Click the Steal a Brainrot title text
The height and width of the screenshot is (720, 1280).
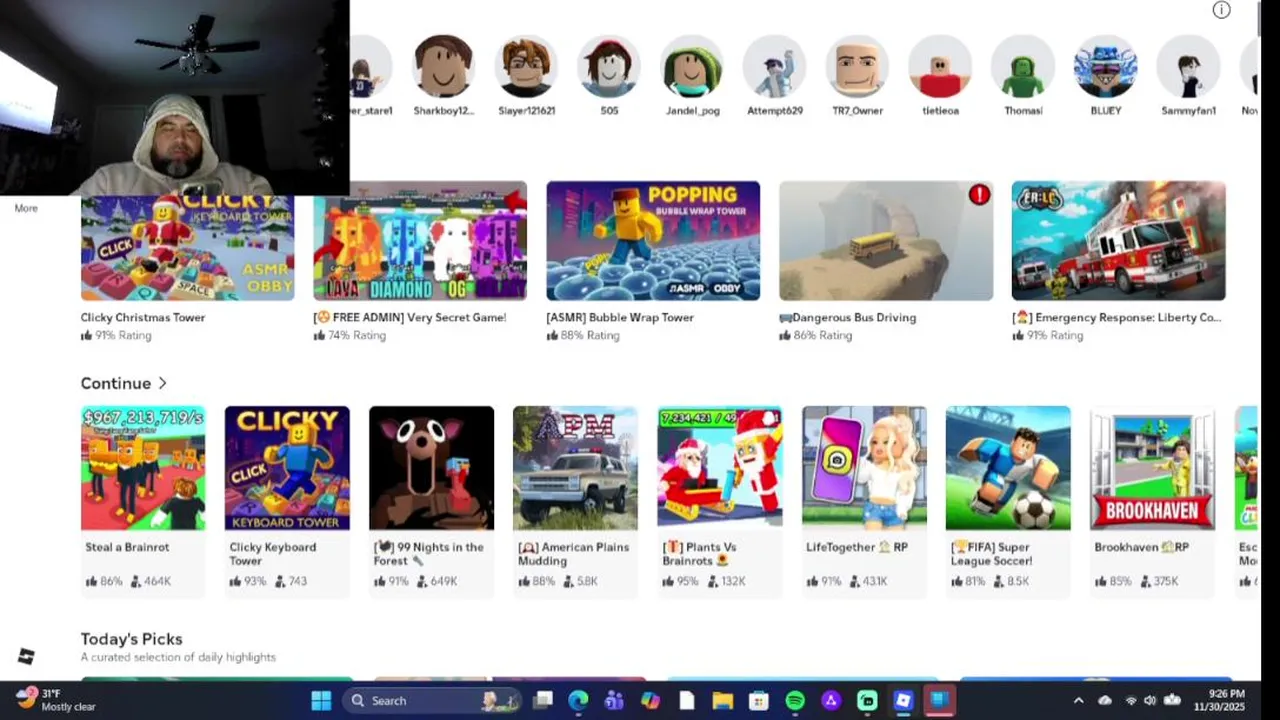tap(127, 547)
